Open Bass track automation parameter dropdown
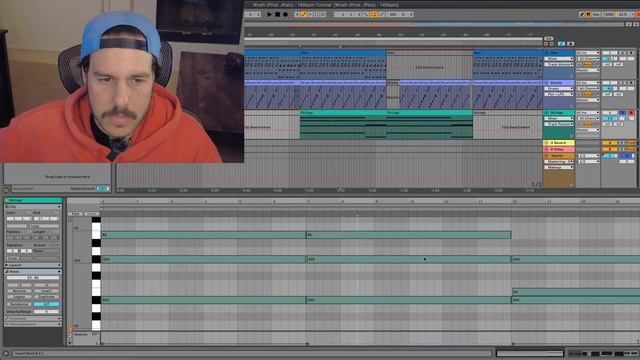640x360 pixels. [559, 64]
